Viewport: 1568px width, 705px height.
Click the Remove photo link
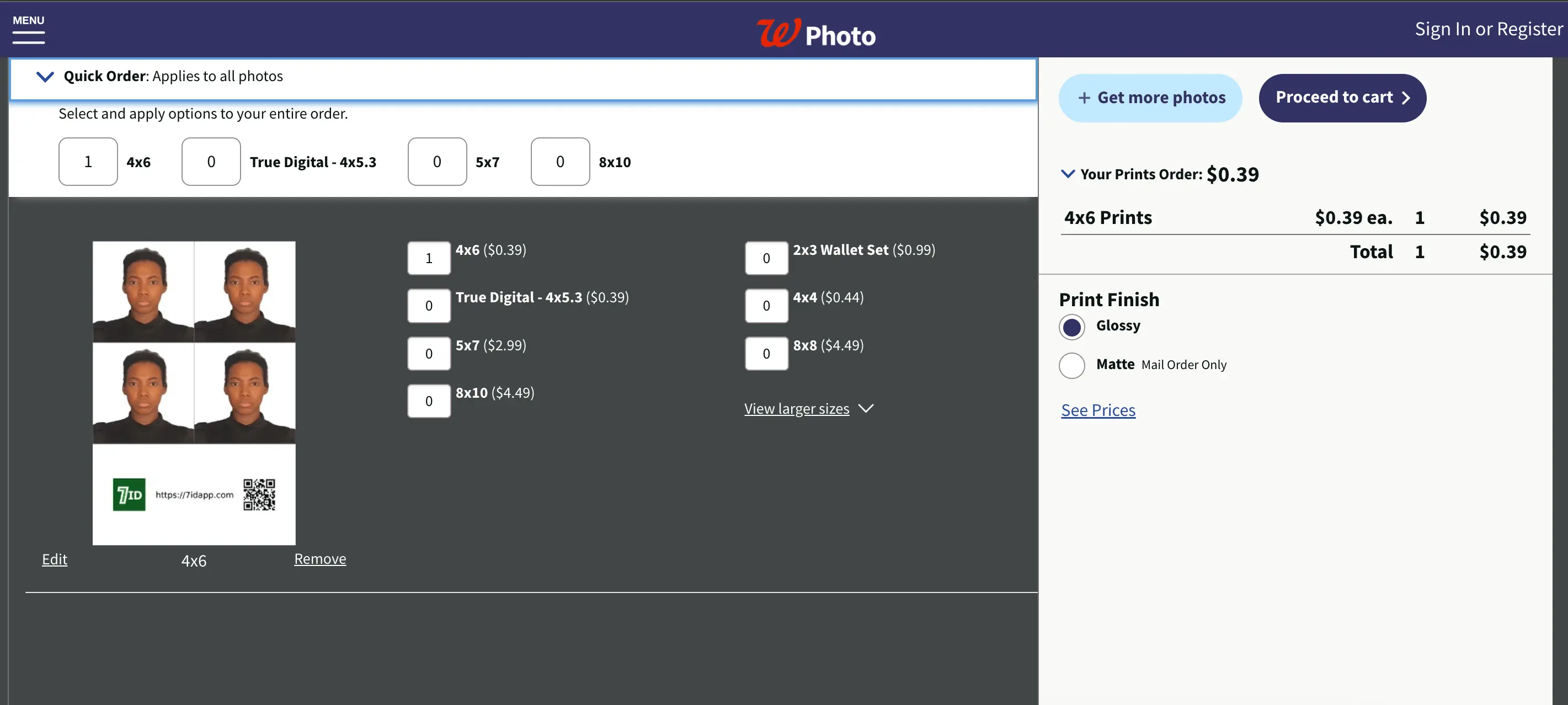(320, 559)
